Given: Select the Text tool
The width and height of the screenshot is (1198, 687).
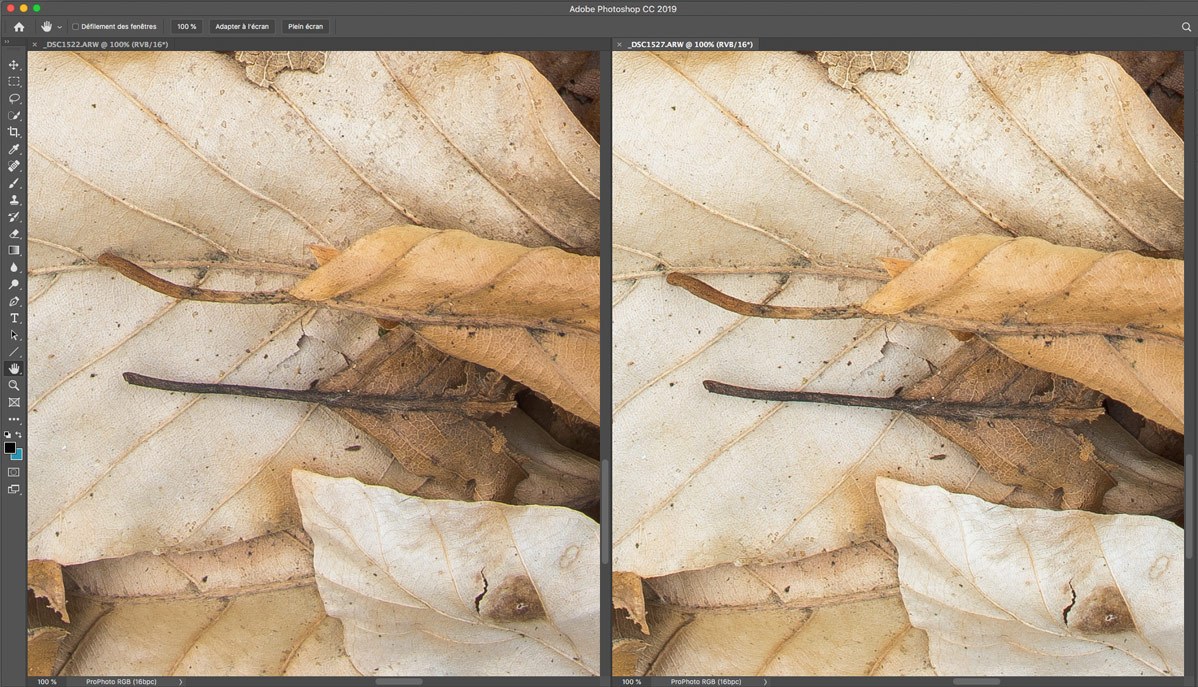Looking at the screenshot, I should [14, 318].
